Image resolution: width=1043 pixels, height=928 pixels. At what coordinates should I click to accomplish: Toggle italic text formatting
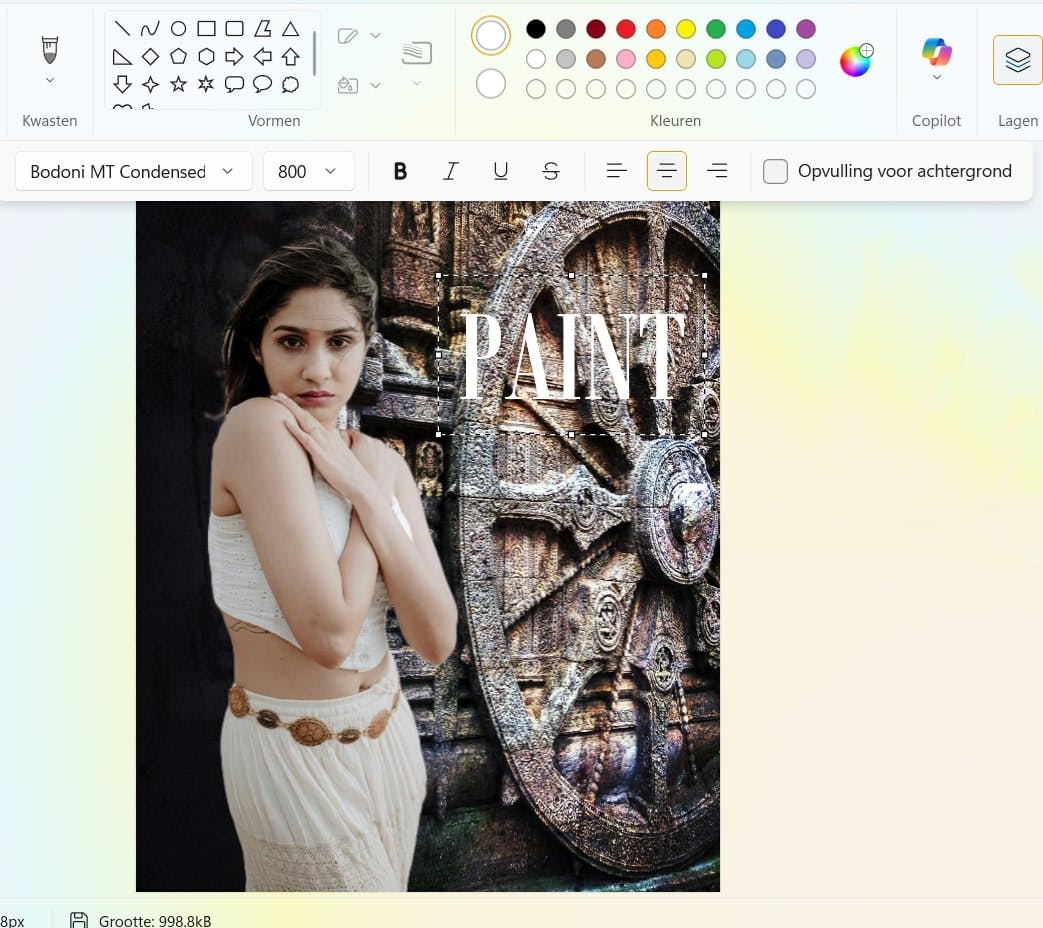coord(450,171)
